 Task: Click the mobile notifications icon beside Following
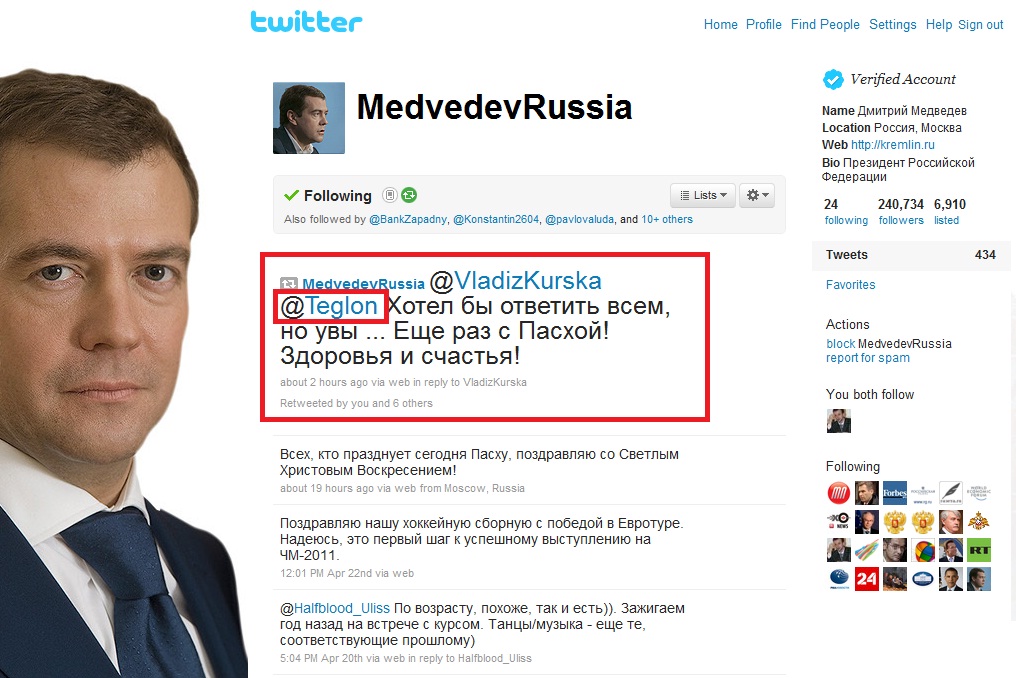[x=389, y=195]
